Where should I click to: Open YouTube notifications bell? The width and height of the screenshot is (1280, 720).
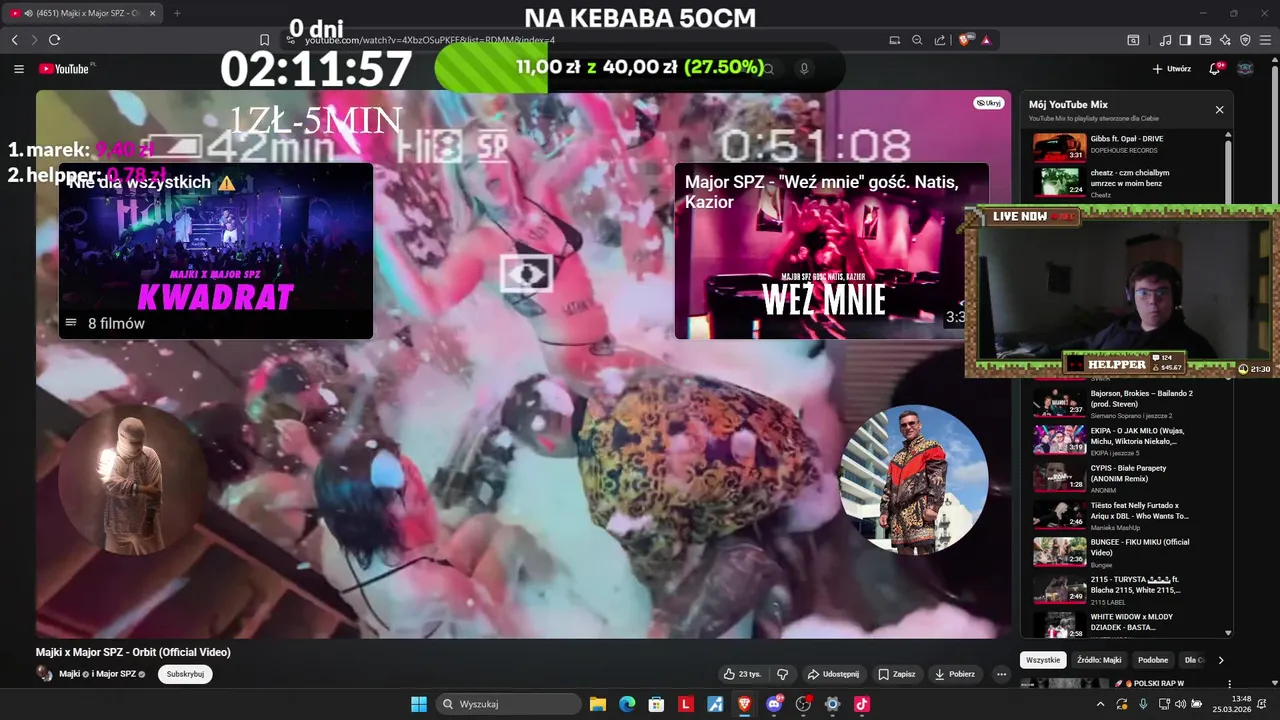[1215, 69]
